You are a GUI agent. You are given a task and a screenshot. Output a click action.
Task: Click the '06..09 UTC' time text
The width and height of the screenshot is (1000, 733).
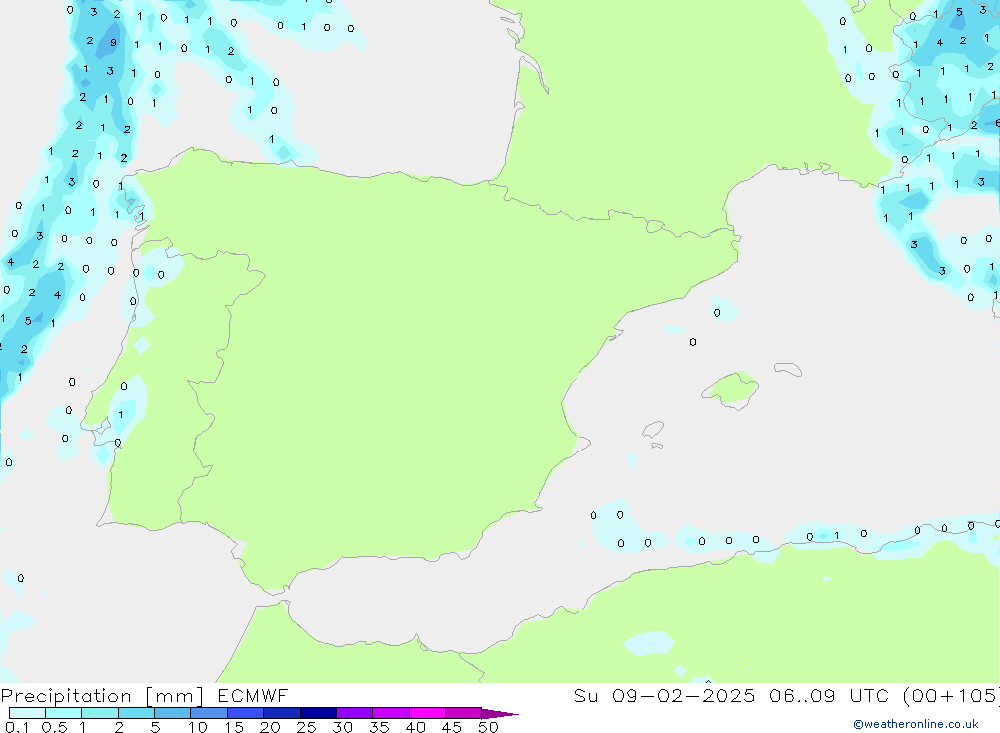(828, 696)
